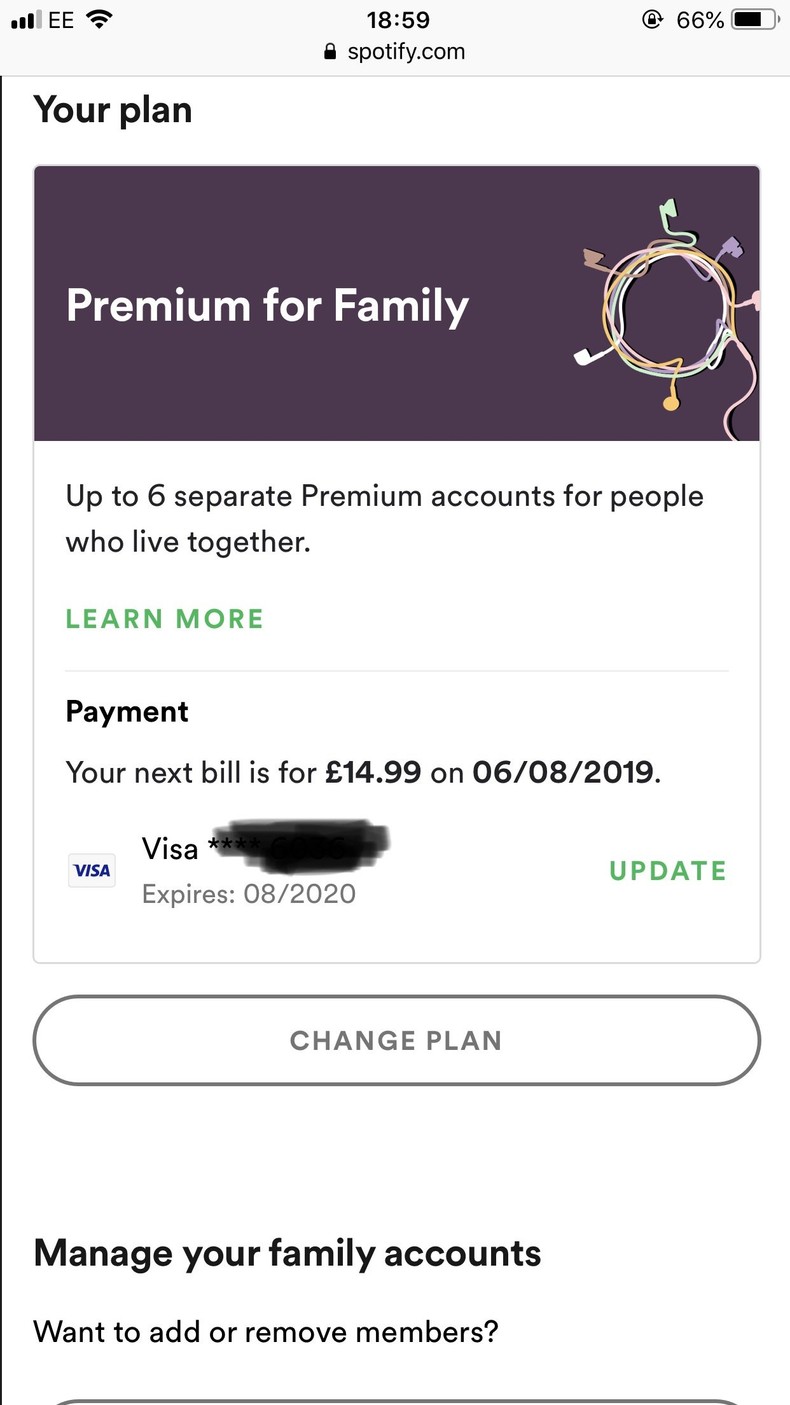Tap the battery icon in status bar

click(755, 20)
